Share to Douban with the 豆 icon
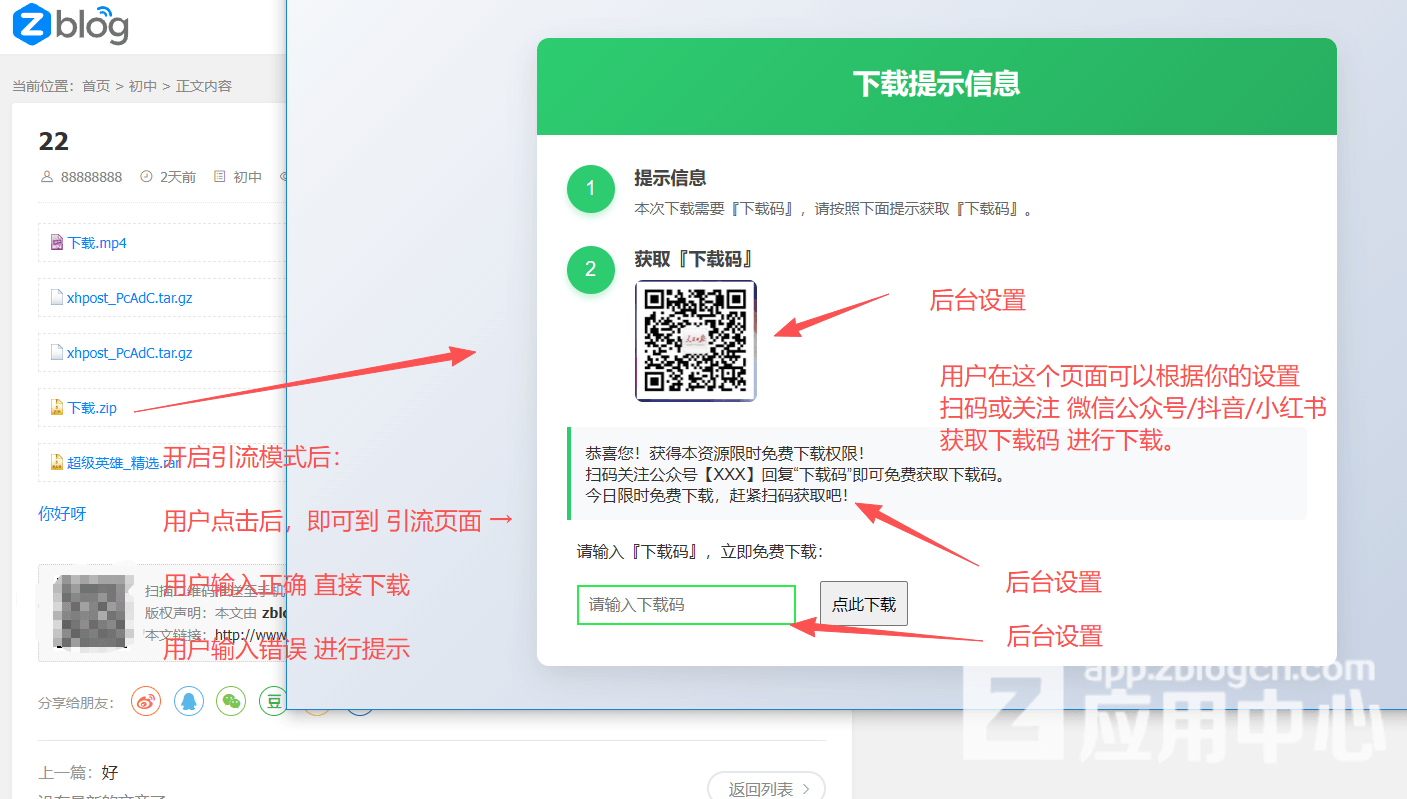This screenshot has height=799, width=1407. tap(273, 701)
